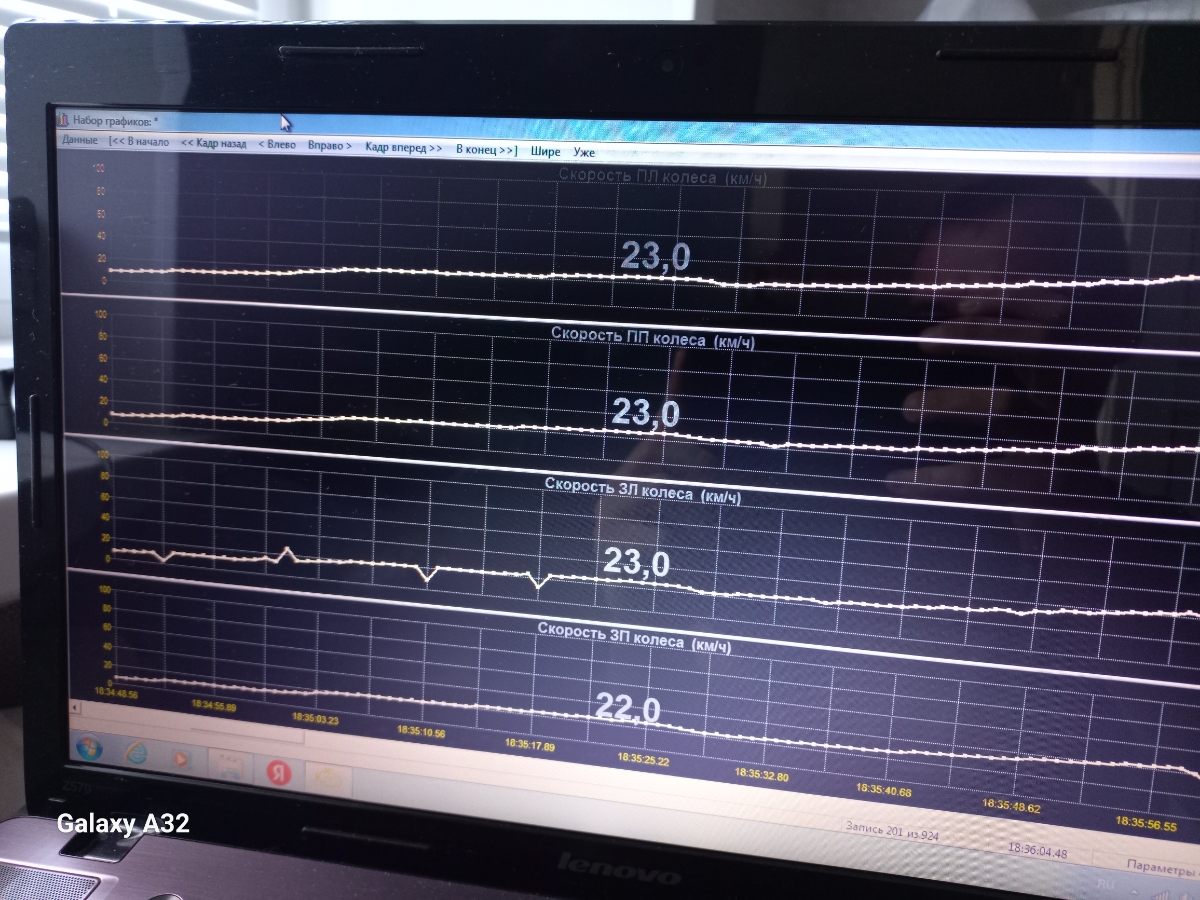Advance one frame with Кадр вперед
The image size is (1200, 900).
404,147
